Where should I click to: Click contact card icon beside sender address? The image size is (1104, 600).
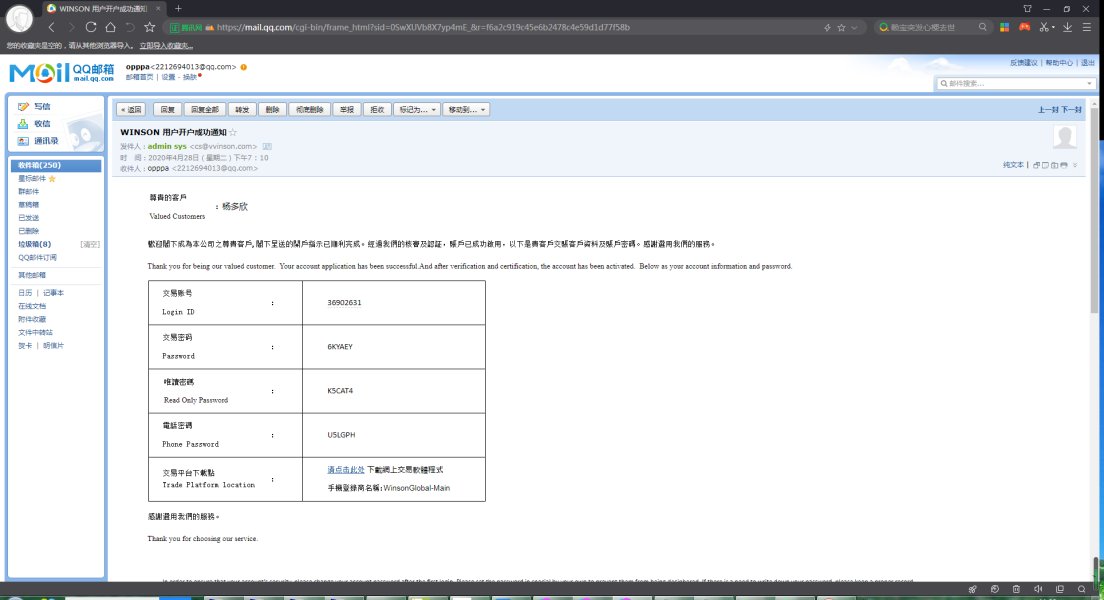pos(267,146)
